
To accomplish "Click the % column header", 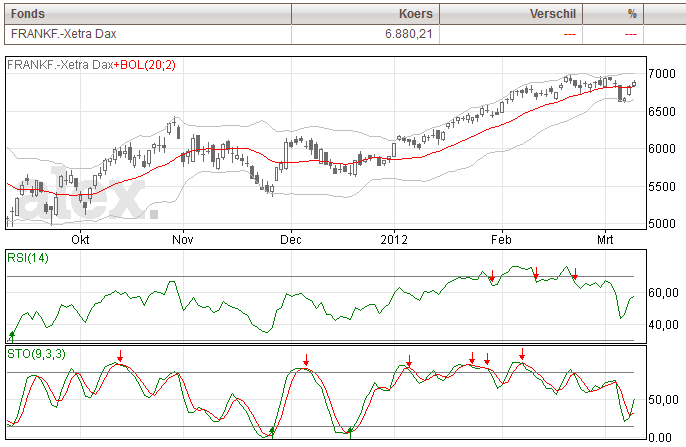I will (x=613, y=14).
